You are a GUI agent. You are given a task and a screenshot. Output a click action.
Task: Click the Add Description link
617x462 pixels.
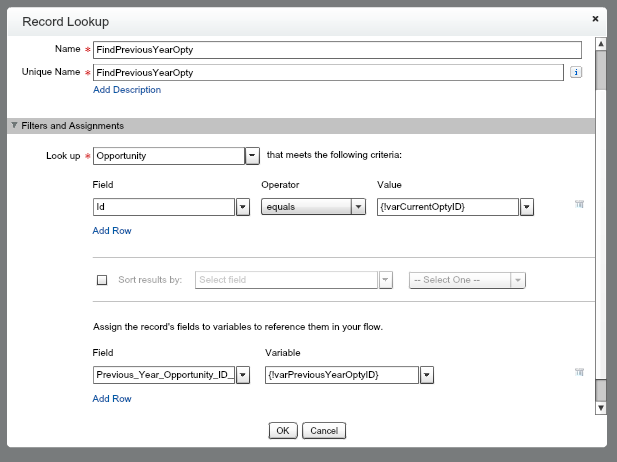126,90
